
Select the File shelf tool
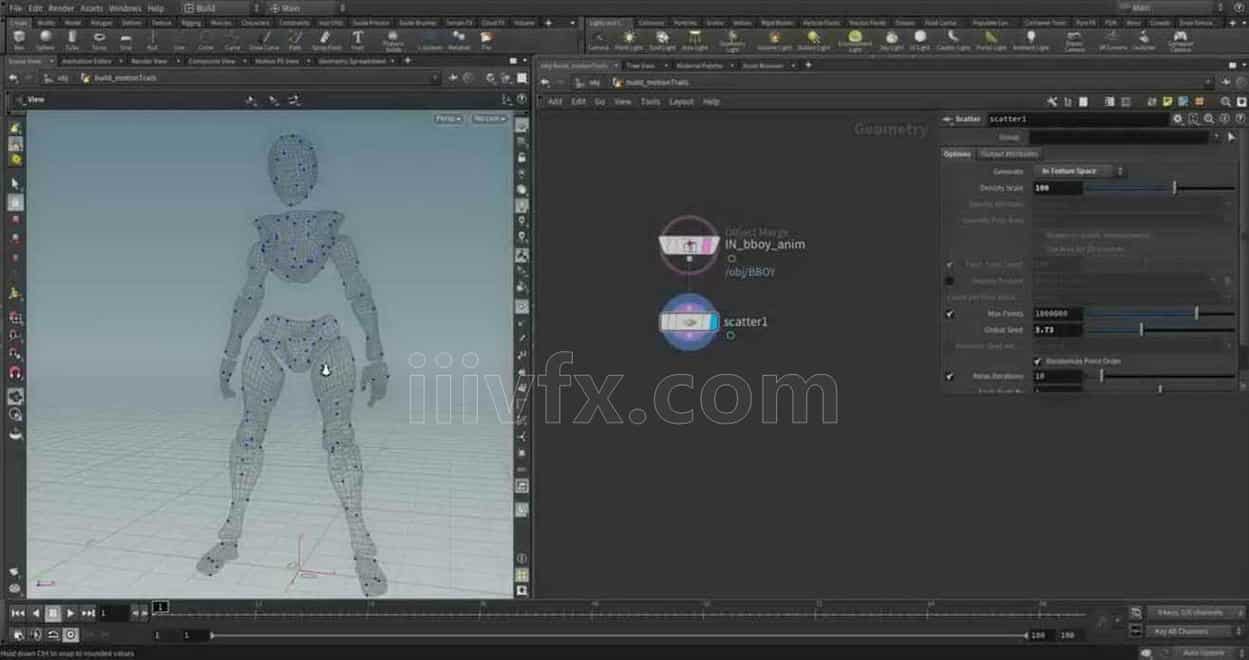(x=486, y=40)
